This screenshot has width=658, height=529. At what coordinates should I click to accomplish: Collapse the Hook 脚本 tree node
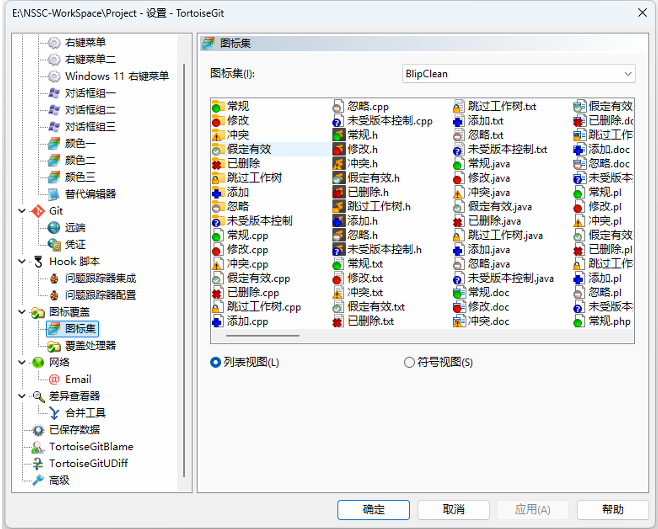22,261
